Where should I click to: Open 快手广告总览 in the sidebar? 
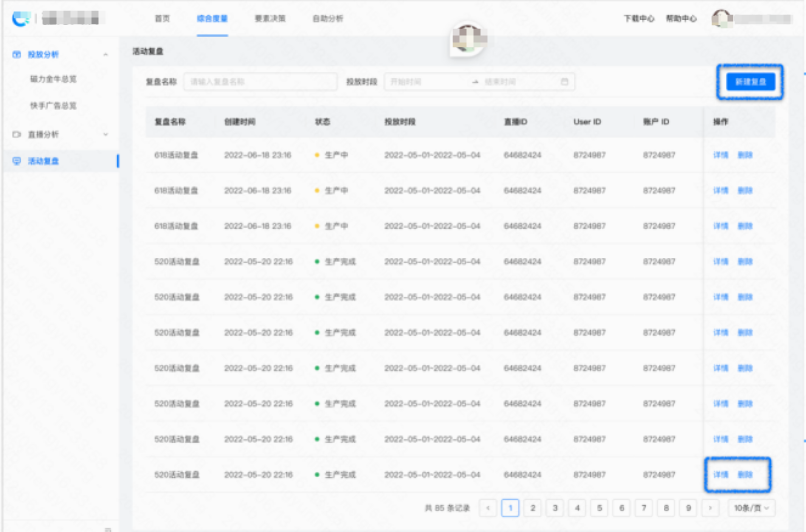(53, 105)
